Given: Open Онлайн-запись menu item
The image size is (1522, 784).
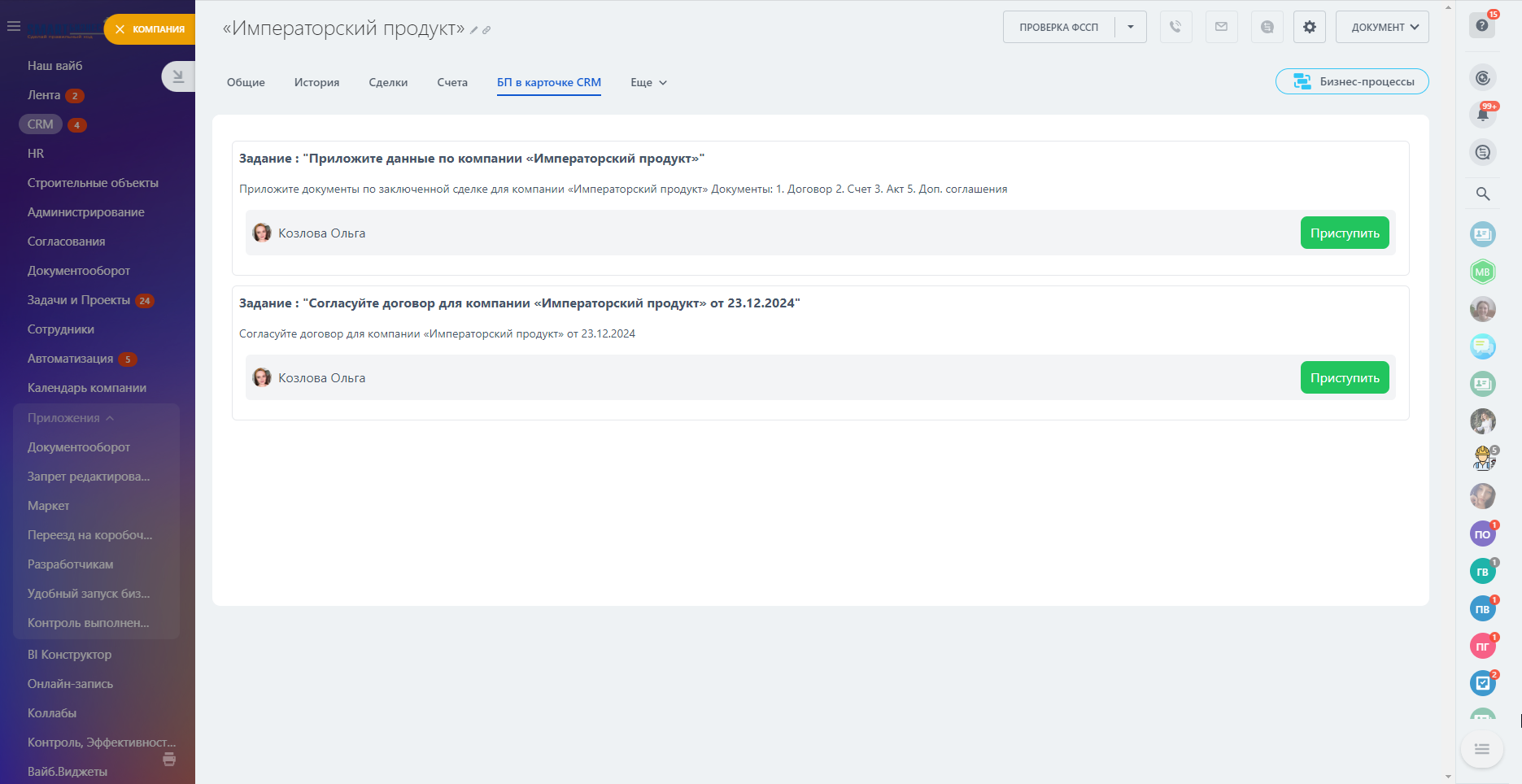Looking at the screenshot, I should (71, 684).
